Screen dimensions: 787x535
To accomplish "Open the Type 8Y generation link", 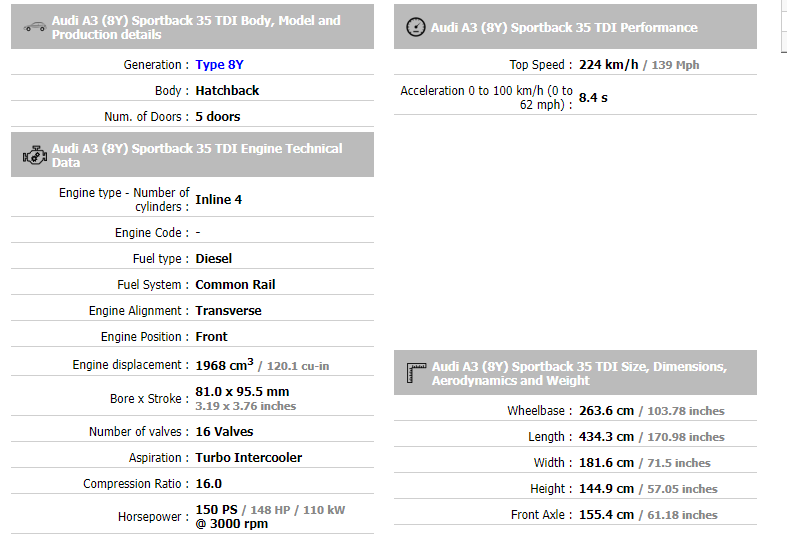I will click(x=219, y=65).
